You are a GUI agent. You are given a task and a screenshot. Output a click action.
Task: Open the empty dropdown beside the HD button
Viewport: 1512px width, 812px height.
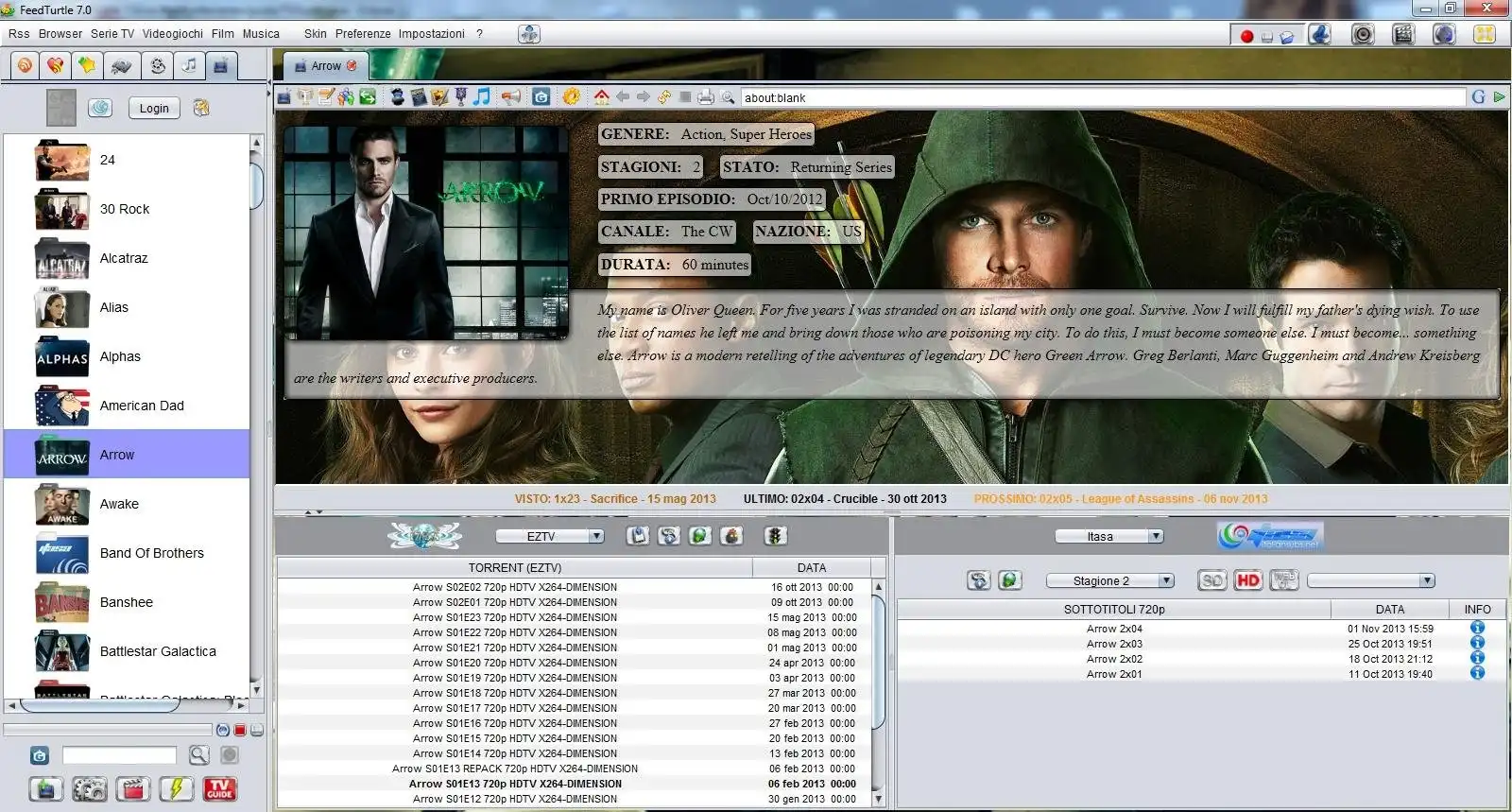click(x=1371, y=580)
